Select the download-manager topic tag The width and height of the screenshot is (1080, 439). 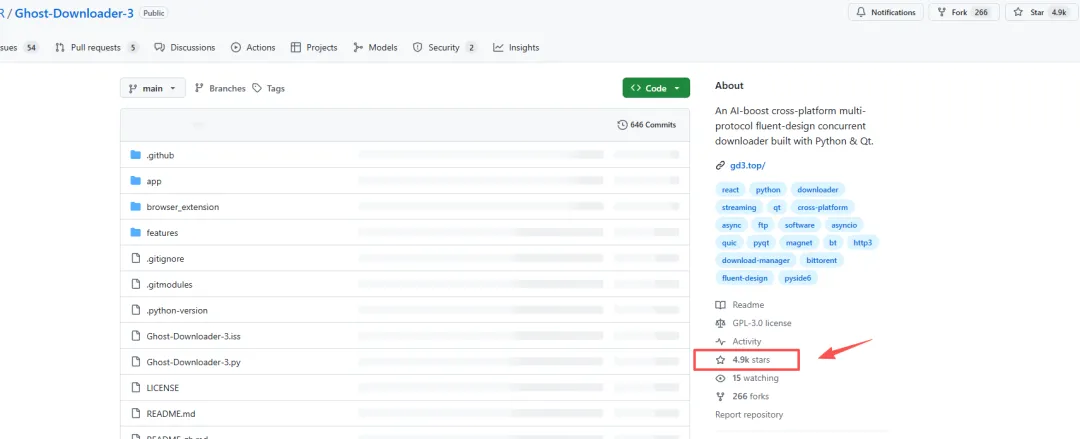(x=756, y=261)
